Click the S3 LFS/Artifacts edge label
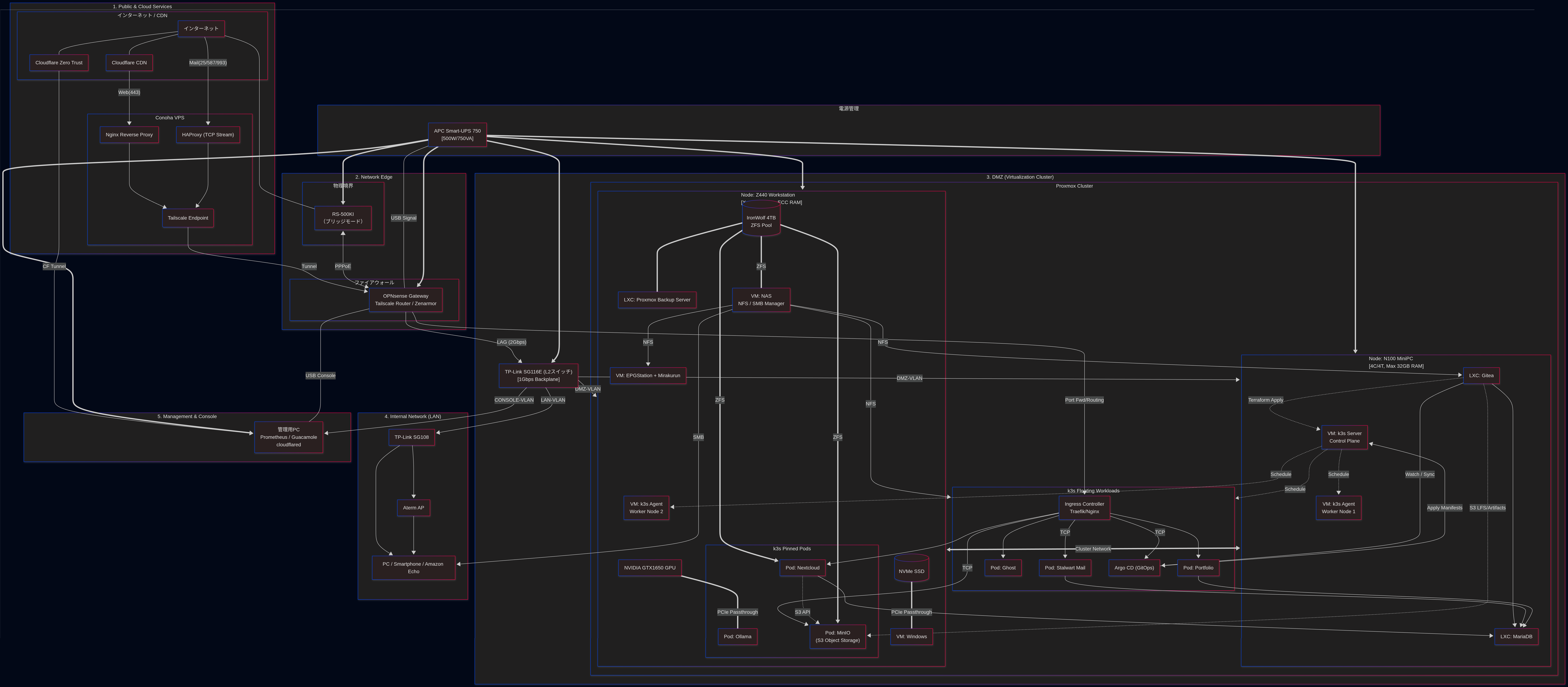Viewport: 1568px width, 687px height. point(1488,508)
